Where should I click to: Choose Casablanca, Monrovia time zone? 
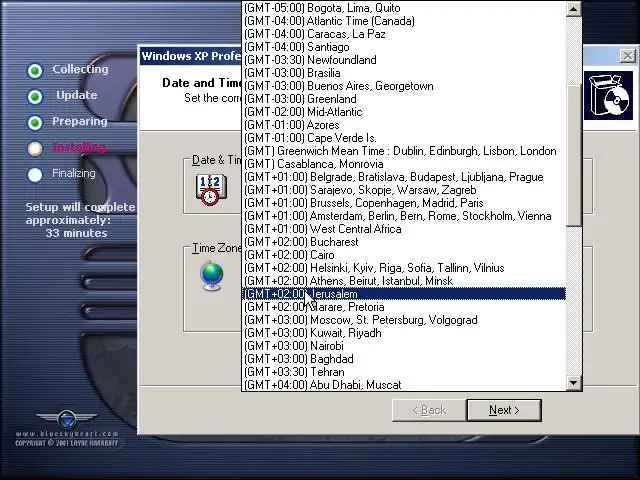click(x=404, y=164)
